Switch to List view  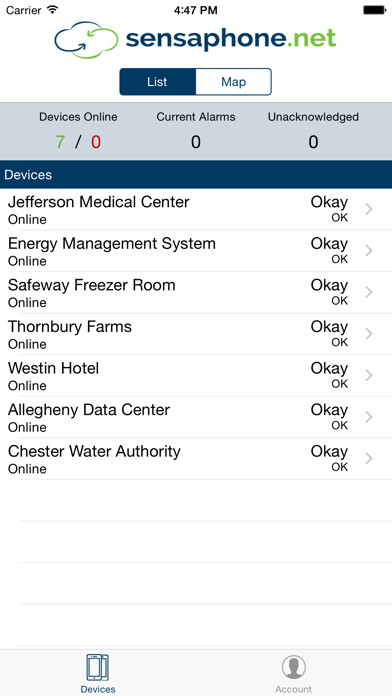click(158, 82)
